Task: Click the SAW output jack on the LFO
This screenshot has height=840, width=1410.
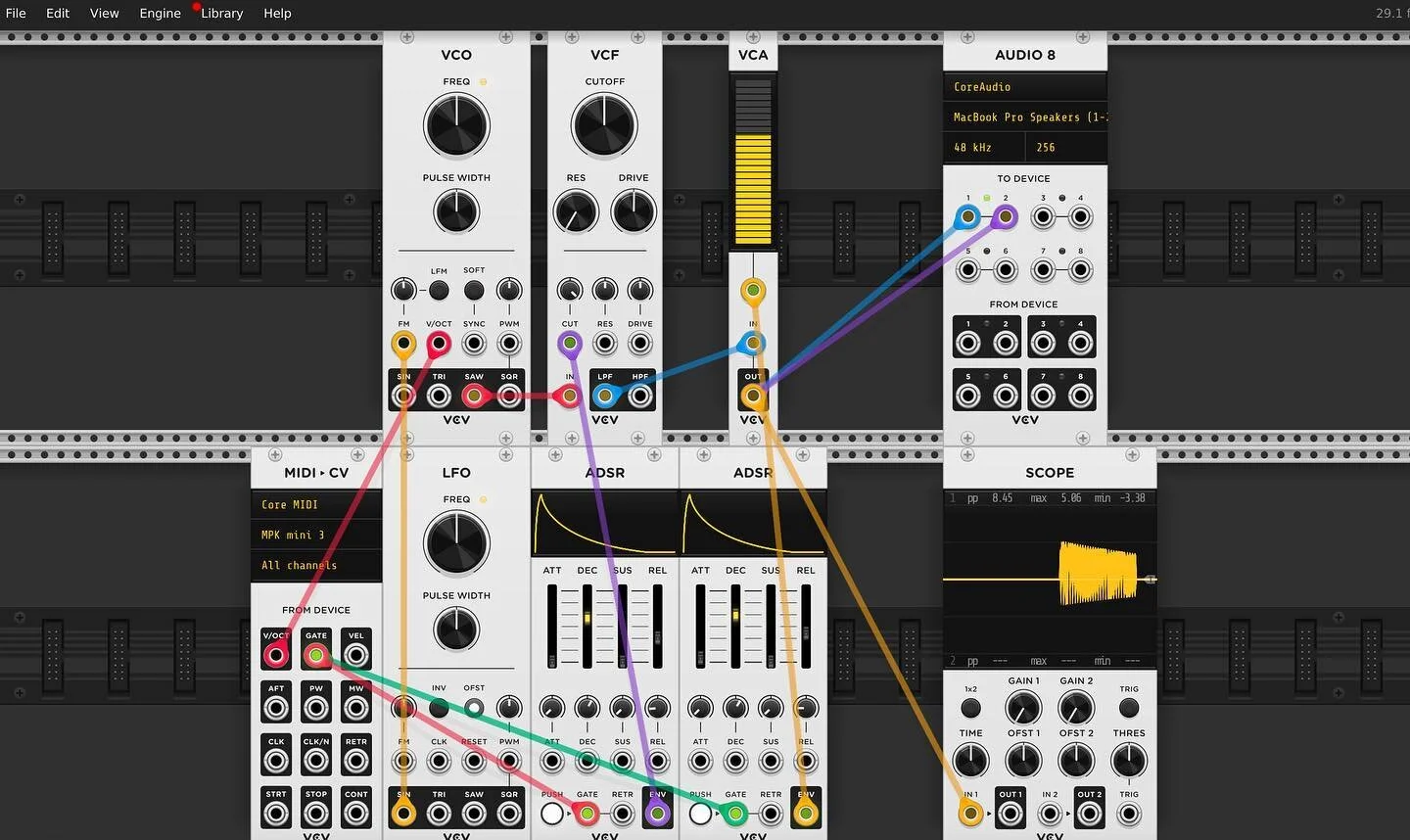Action: 474,813
